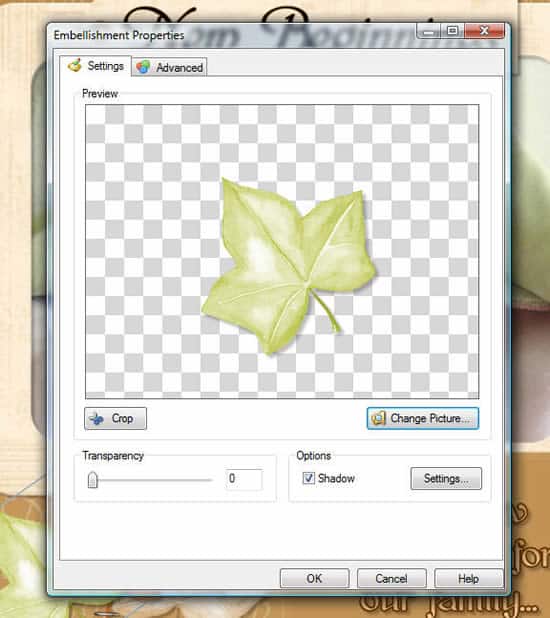The image size is (550, 618).
Task: Close the Embellishment Properties dialog
Action: click(485, 31)
